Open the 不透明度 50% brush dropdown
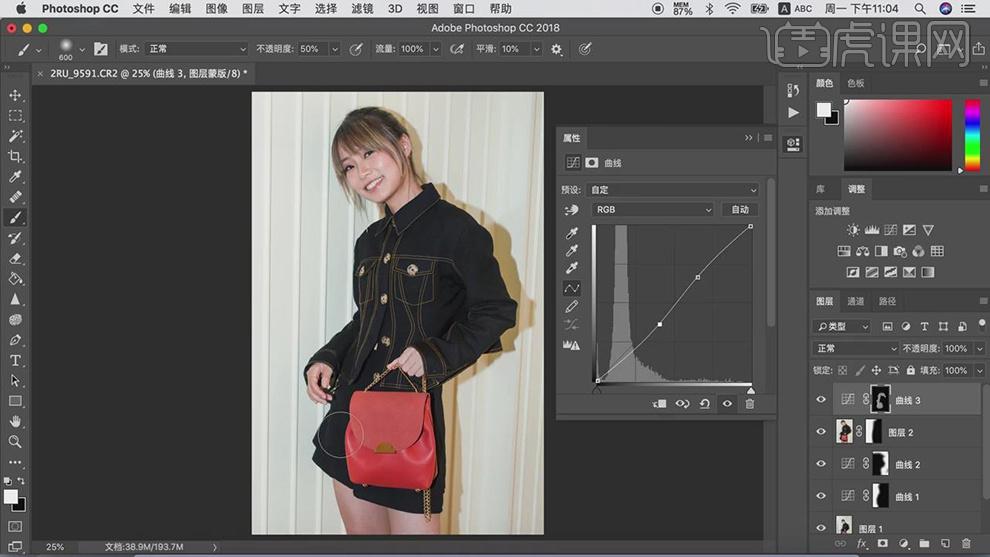Image resolution: width=990 pixels, height=557 pixels. pos(335,49)
